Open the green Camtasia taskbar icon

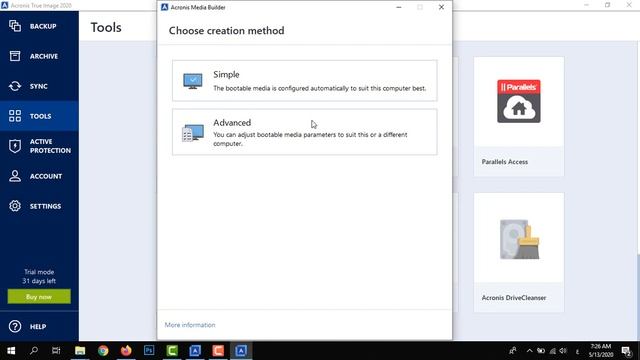click(172, 351)
